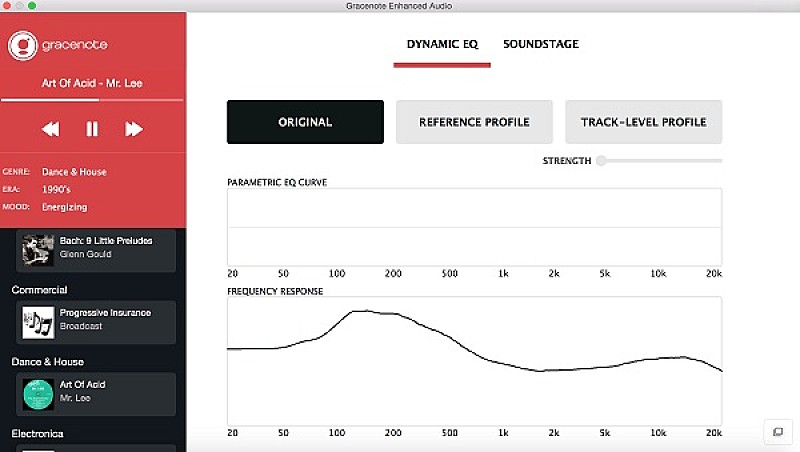Enable the Reference Profile mode
800x452 pixels.
[x=474, y=122]
